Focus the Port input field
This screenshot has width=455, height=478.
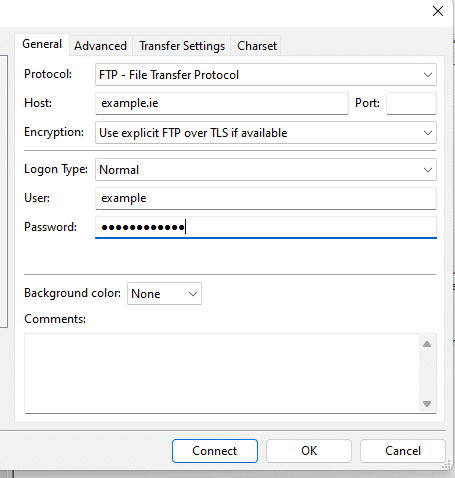coord(411,103)
